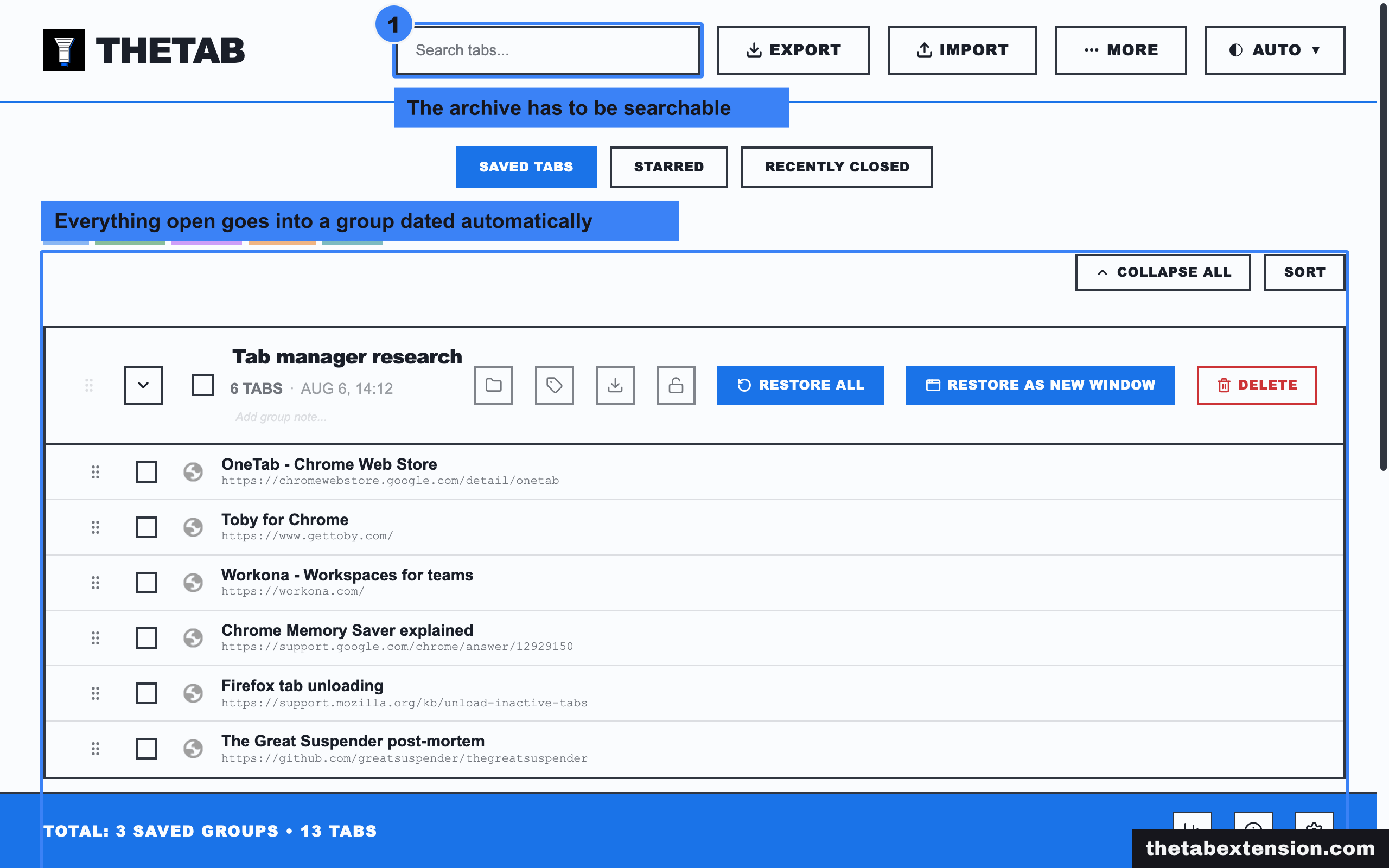The width and height of the screenshot is (1389, 868).
Task: Click the drag handle beside Chrome Memory Saver explained
Action: 95,638
